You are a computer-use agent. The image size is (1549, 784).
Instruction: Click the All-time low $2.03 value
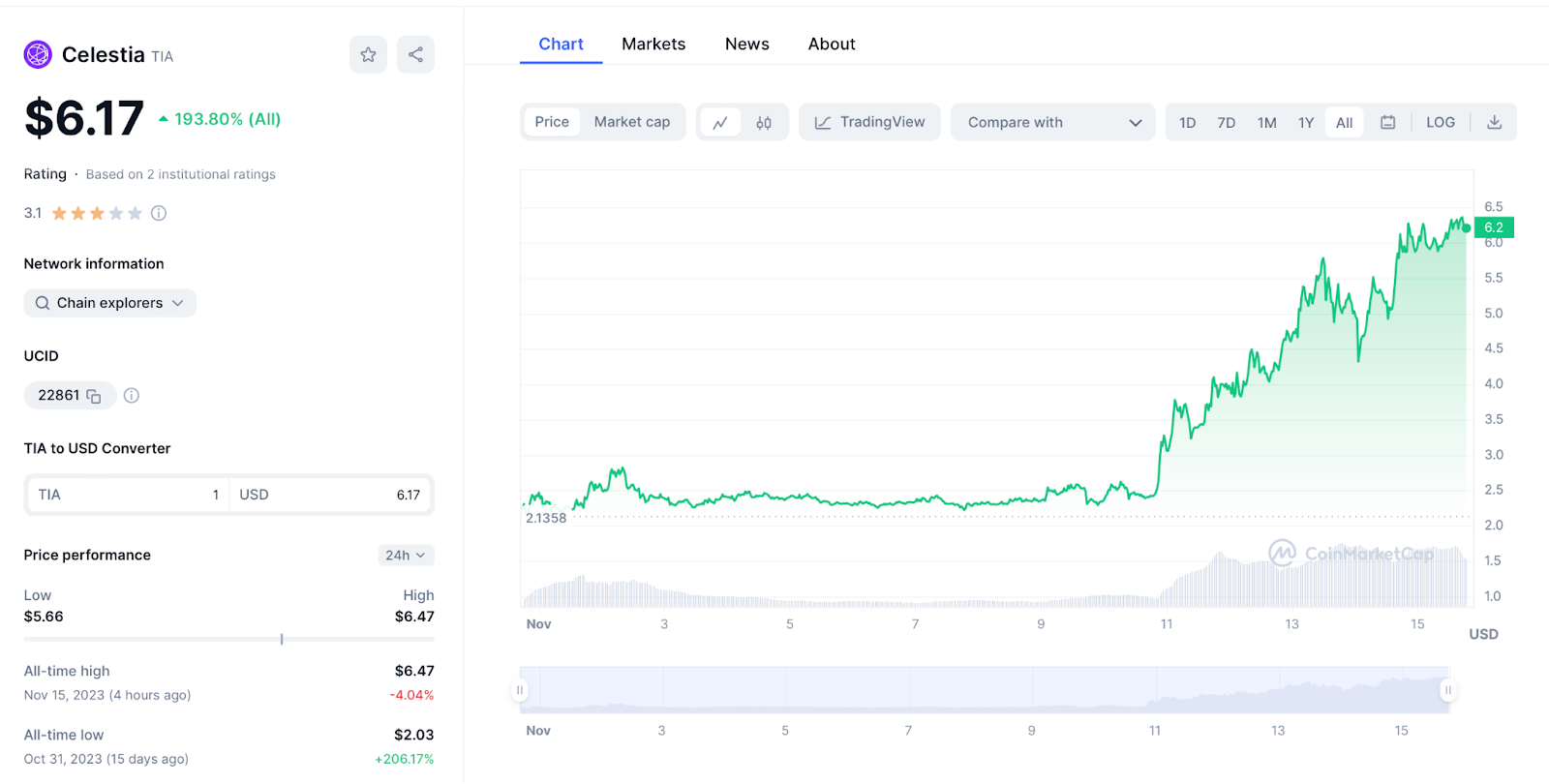(414, 735)
